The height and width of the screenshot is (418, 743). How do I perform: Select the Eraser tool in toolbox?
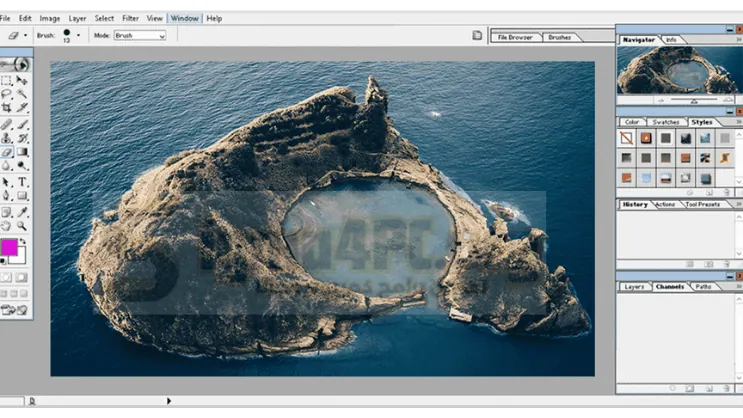coord(6,152)
